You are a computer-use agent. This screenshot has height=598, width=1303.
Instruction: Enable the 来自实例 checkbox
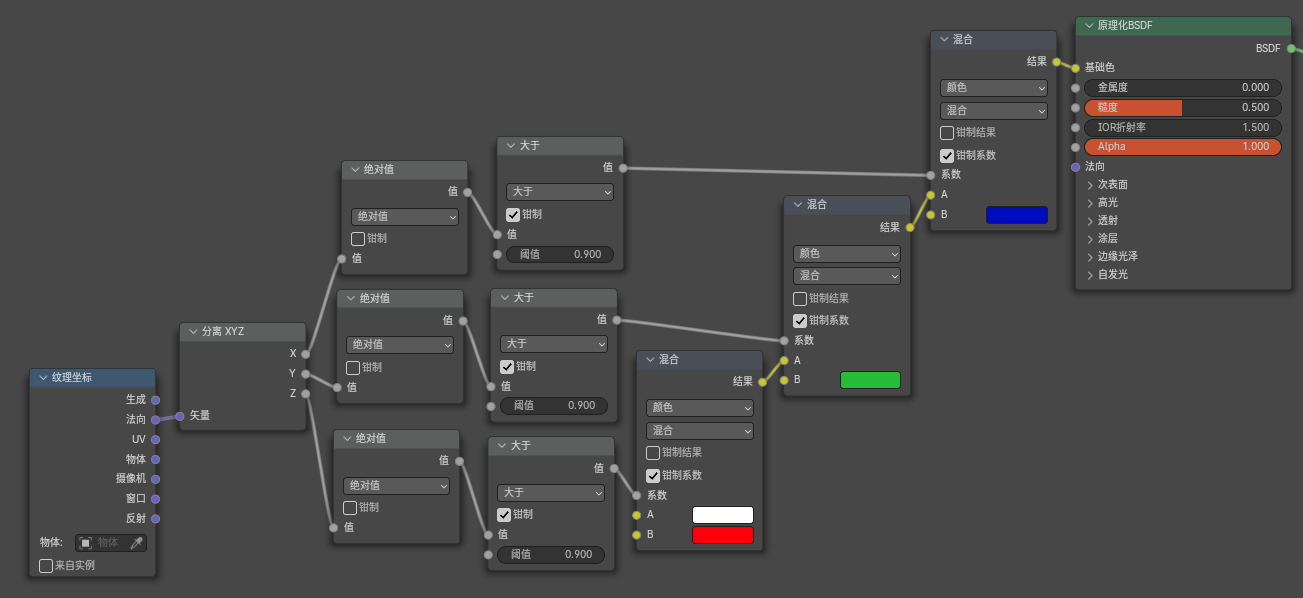[x=46, y=566]
